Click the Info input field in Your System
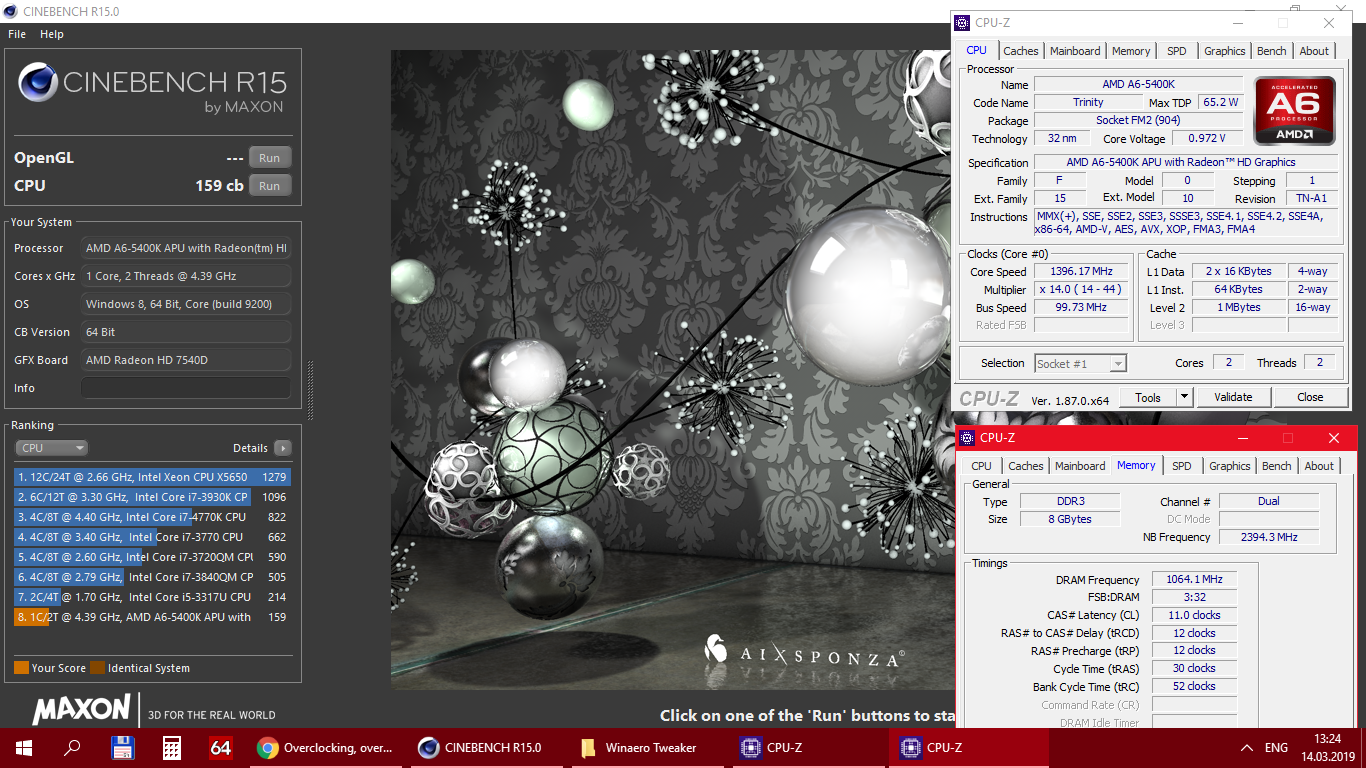Image resolution: width=1366 pixels, height=768 pixels. [x=186, y=388]
